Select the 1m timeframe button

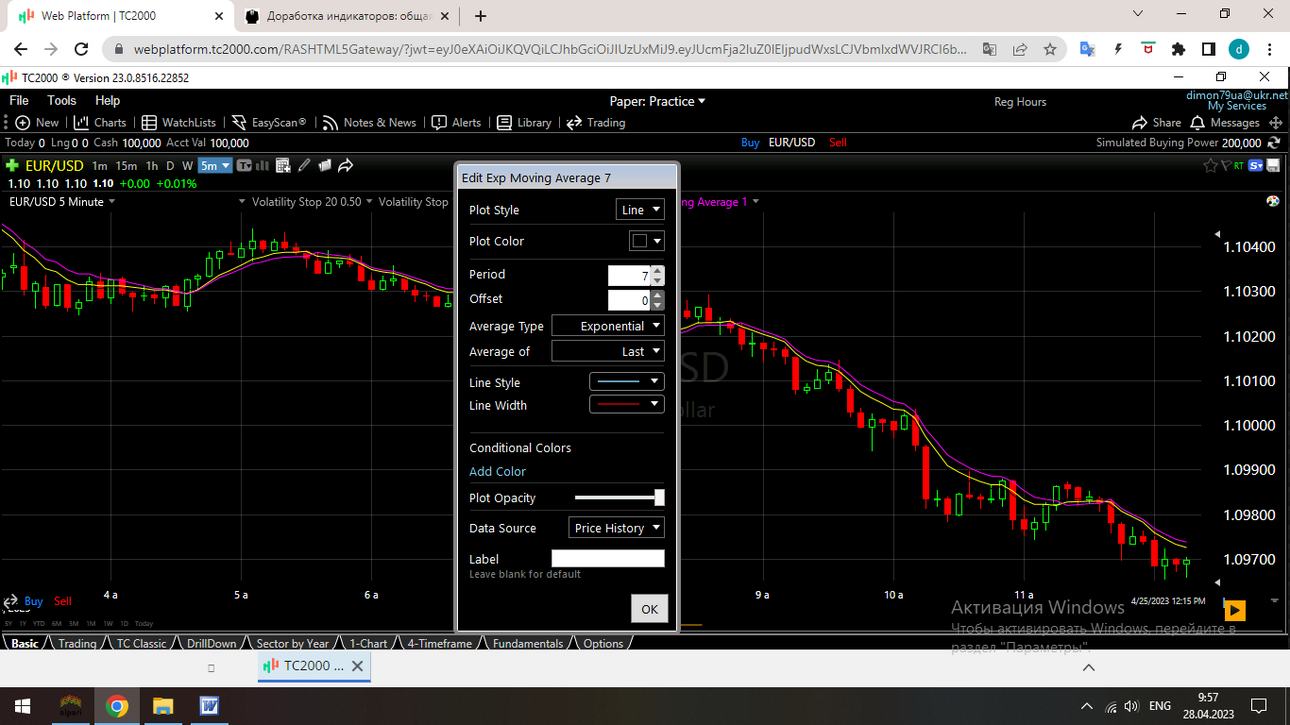[99, 165]
